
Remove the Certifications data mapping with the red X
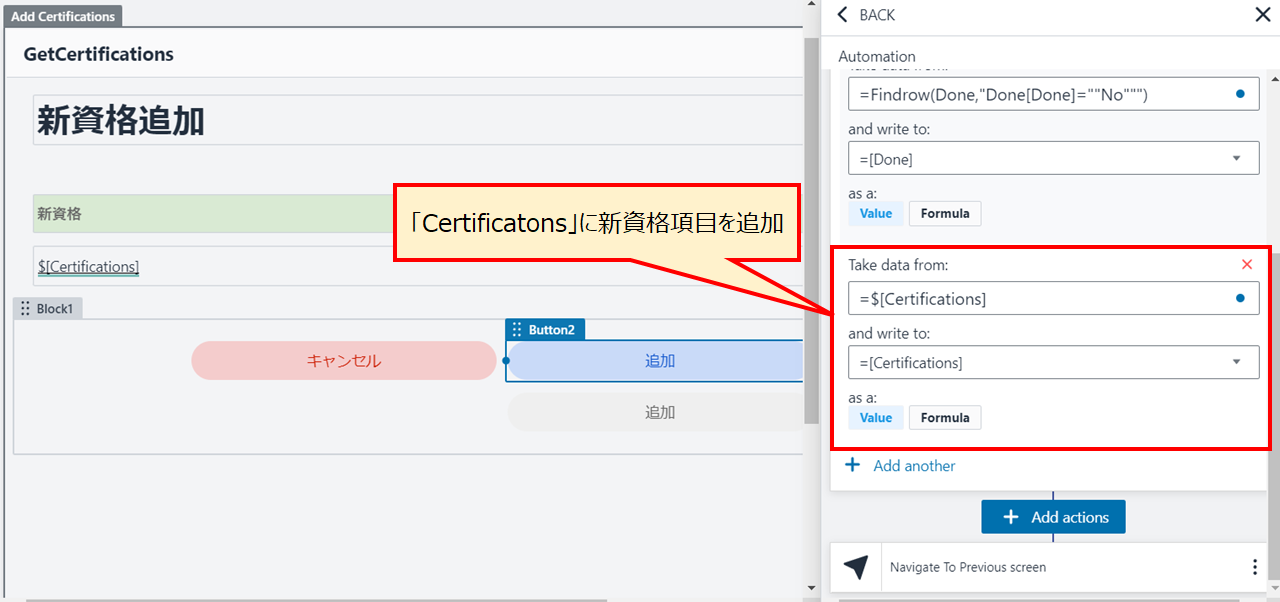pyautogui.click(x=1246, y=265)
